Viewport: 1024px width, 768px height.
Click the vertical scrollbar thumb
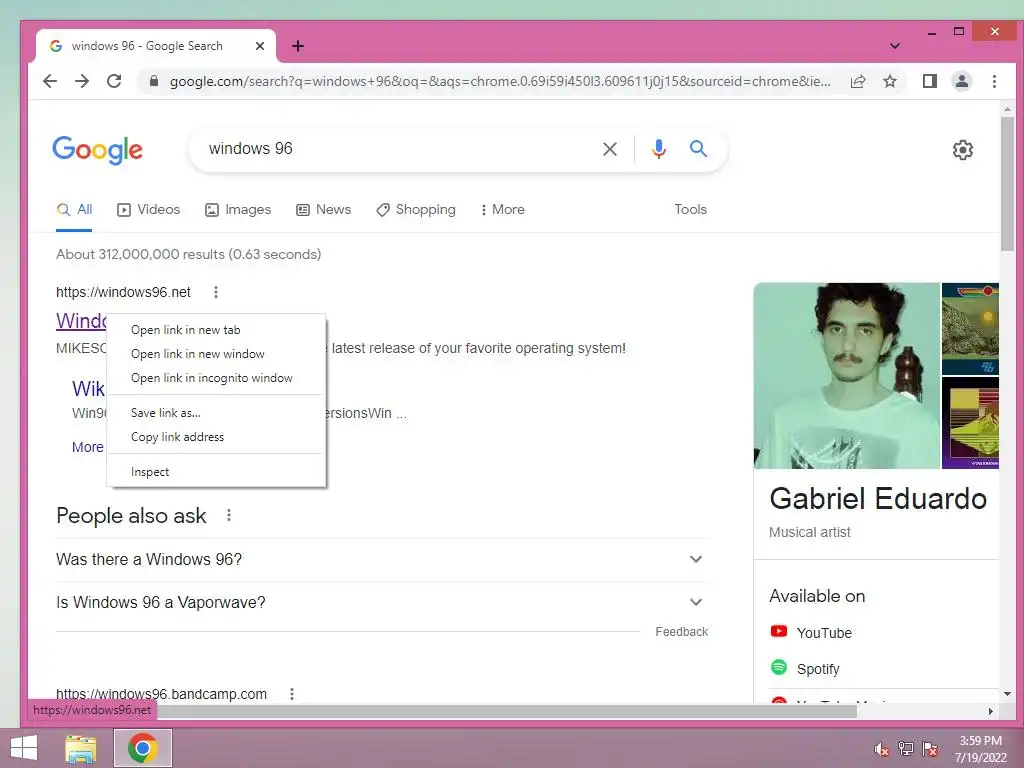1007,184
